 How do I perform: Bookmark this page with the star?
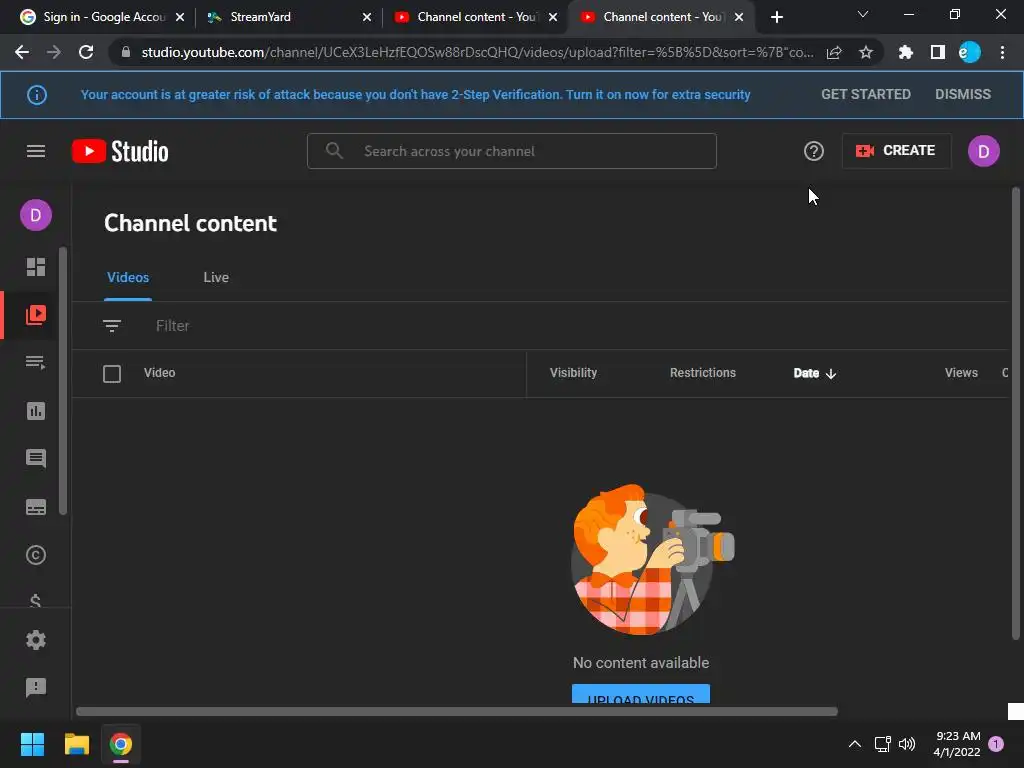click(x=865, y=52)
